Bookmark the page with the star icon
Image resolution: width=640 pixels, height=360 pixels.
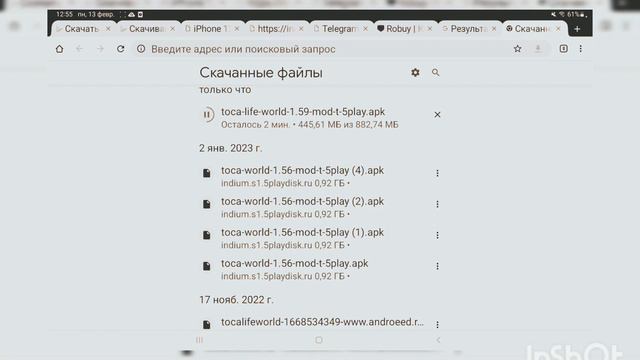(518, 49)
